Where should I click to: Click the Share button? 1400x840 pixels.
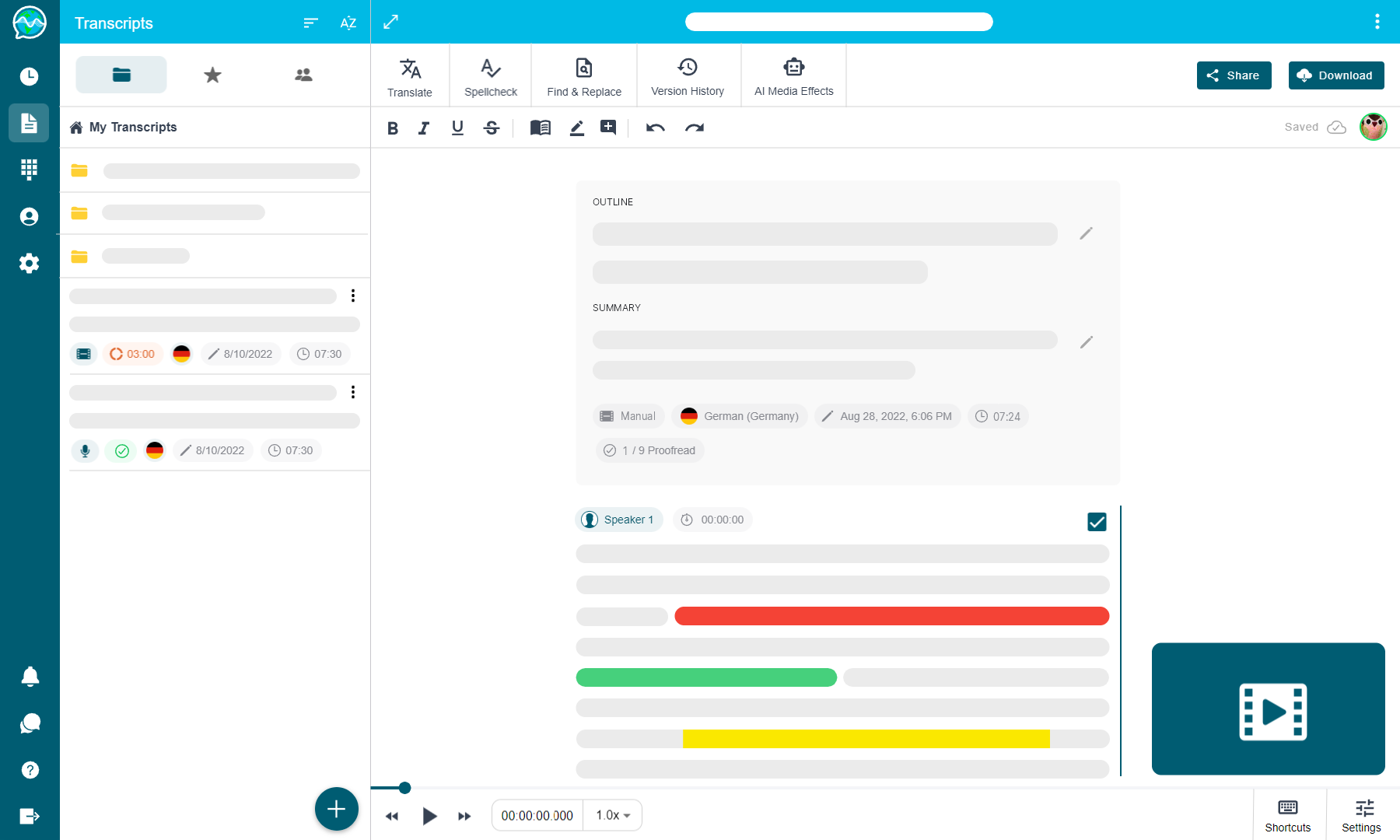1234,75
